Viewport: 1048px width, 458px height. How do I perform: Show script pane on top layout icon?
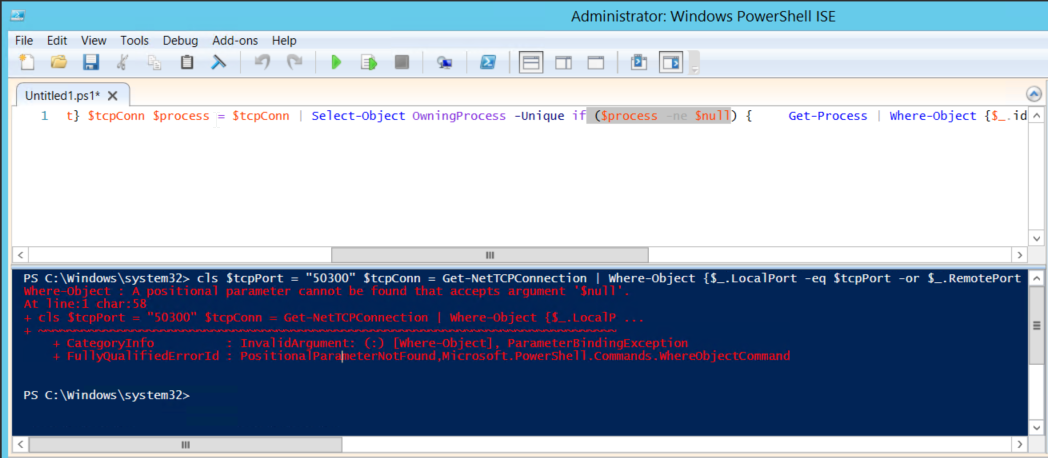pyautogui.click(x=531, y=63)
